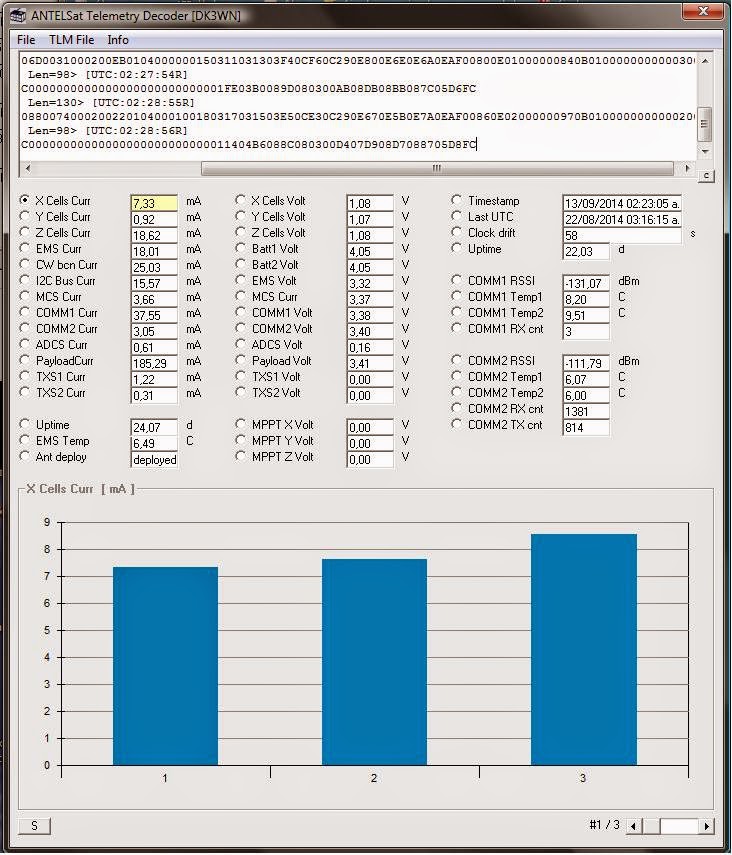The image size is (732, 855).
Task: Click the horizontal scrollbar thumb of the log
Action: point(437,168)
